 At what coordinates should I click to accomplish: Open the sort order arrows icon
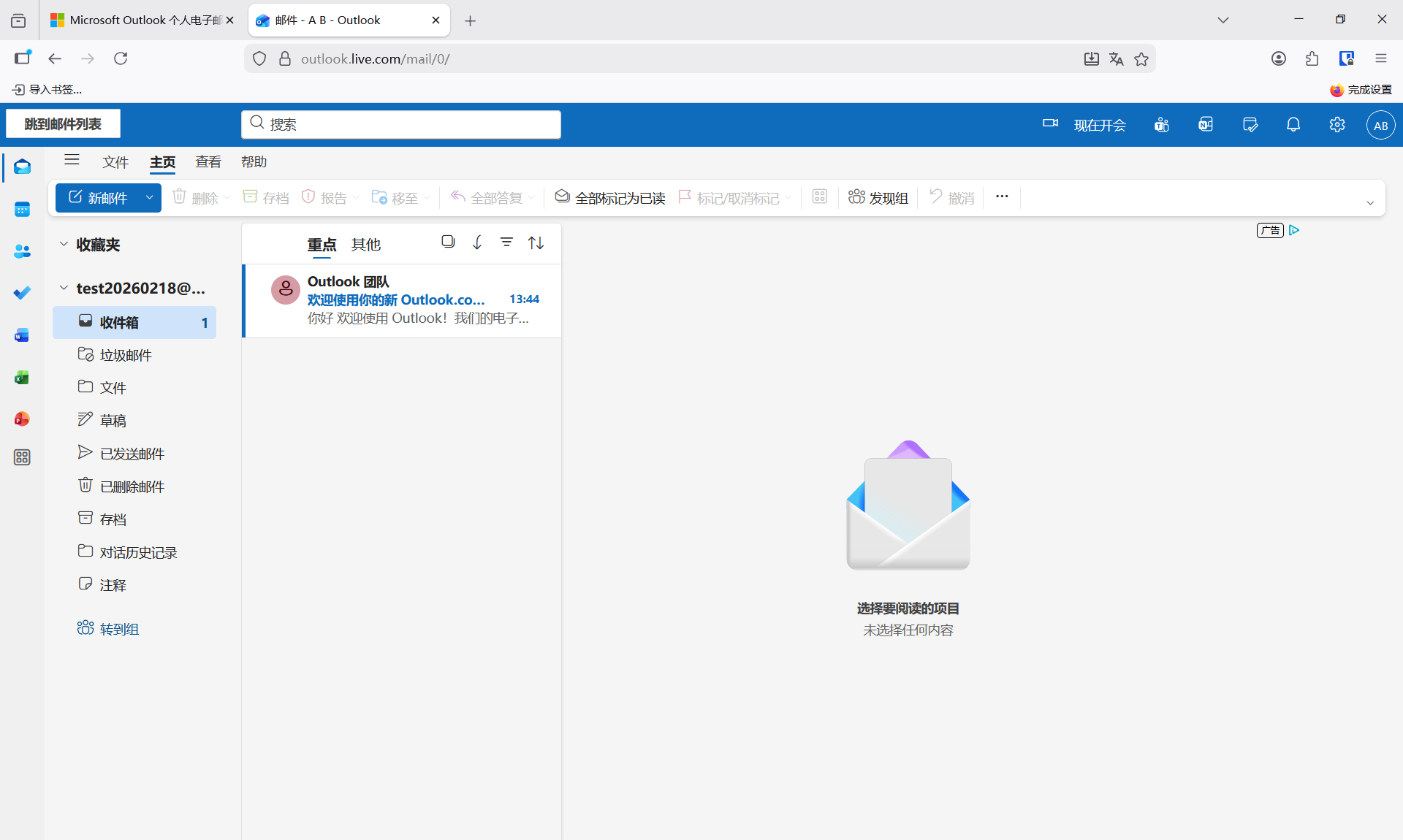[536, 243]
